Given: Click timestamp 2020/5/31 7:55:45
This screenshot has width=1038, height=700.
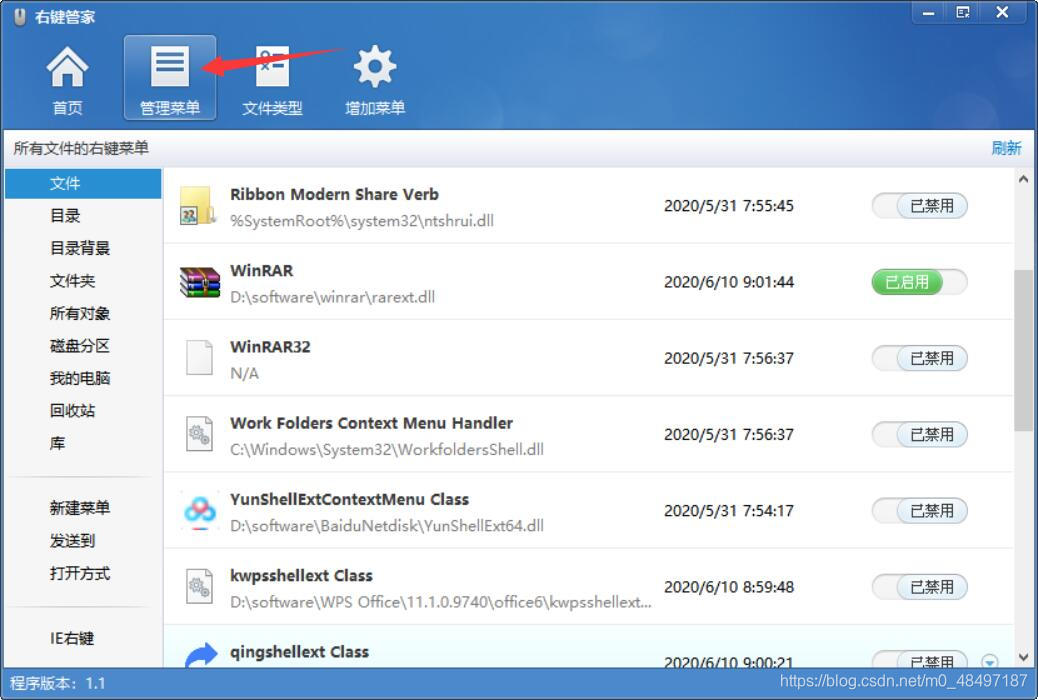Looking at the screenshot, I should 729,206.
